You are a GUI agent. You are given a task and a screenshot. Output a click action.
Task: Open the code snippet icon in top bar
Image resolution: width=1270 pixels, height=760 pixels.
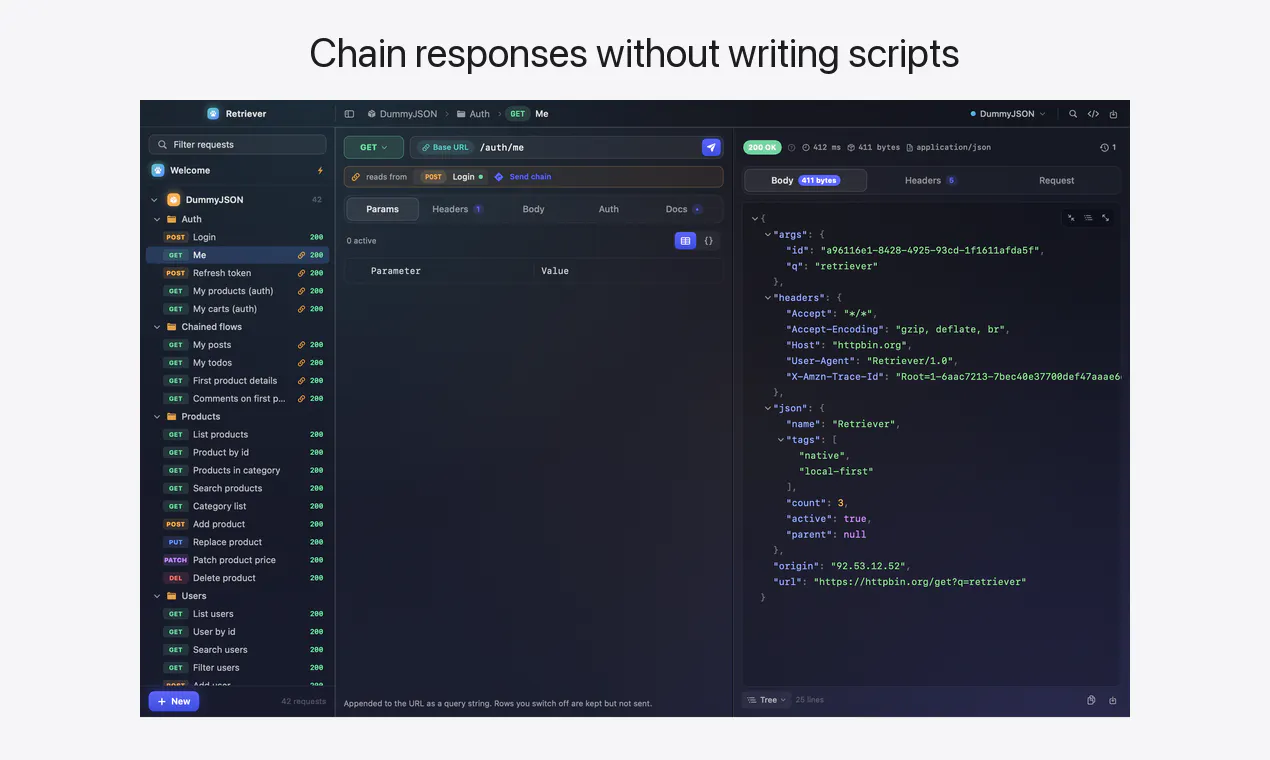(1093, 114)
